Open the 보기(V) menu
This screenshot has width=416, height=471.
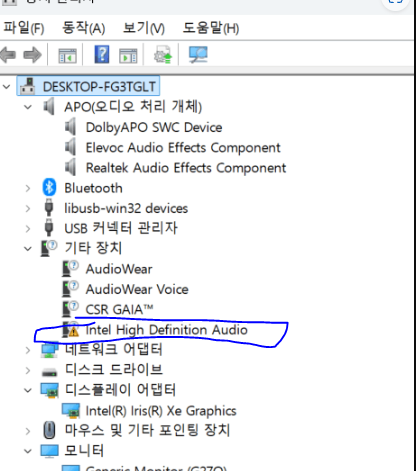coord(144,28)
